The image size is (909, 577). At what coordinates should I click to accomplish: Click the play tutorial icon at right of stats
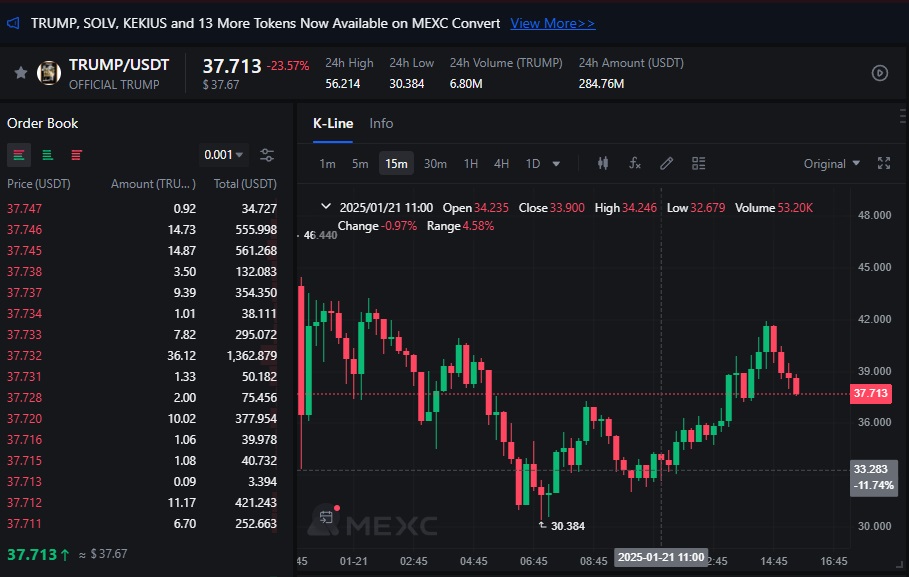tap(879, 73)
